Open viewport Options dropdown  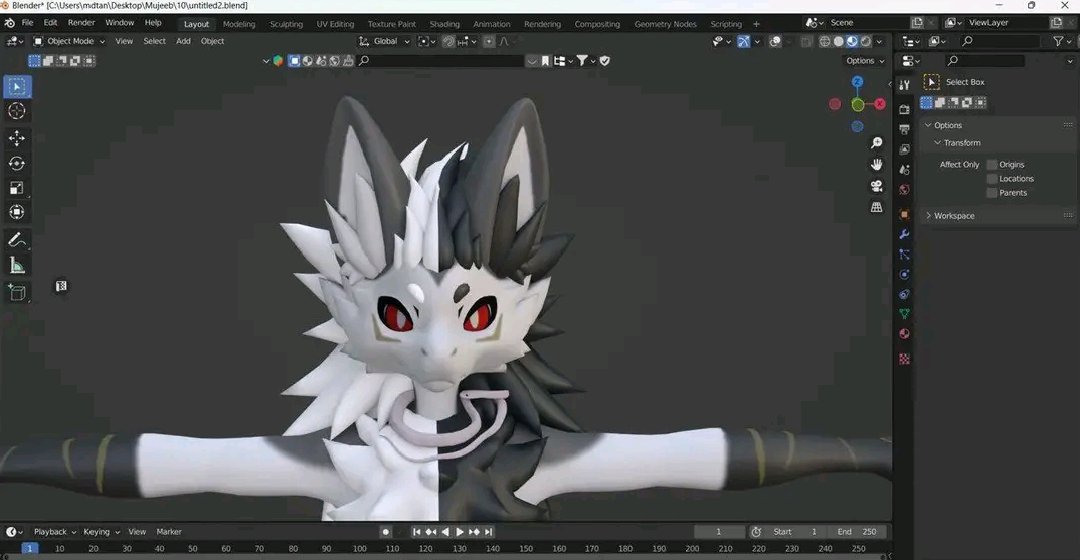[865, 61]
